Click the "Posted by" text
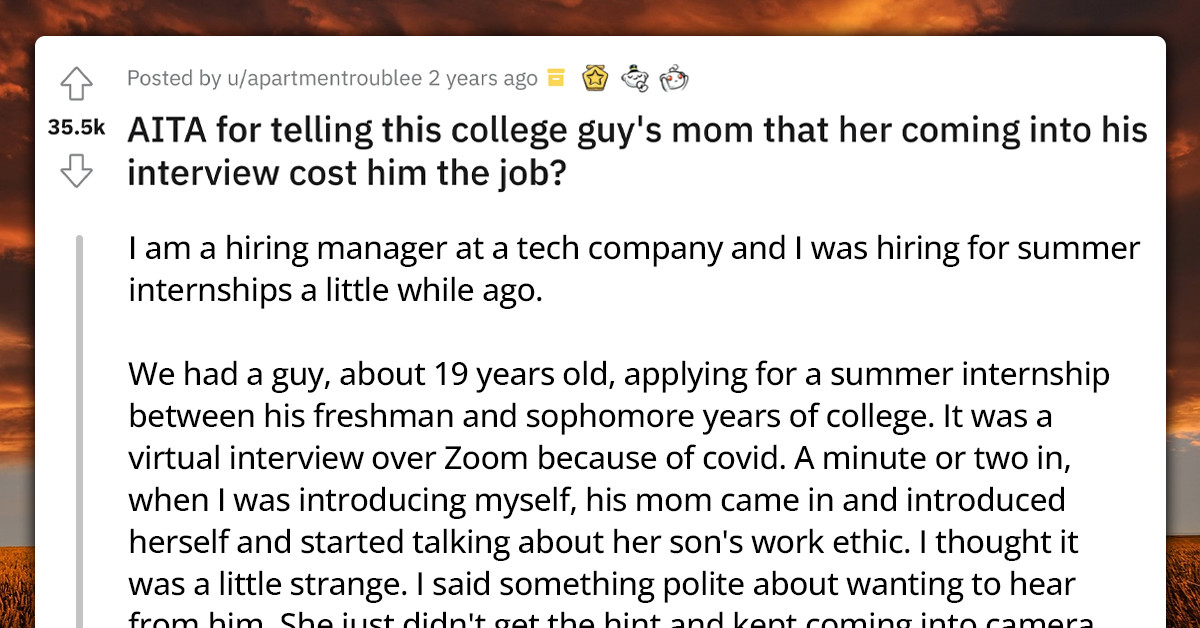Image resolution: width=1200 pixels, height=628 pixels. [173, 78]
